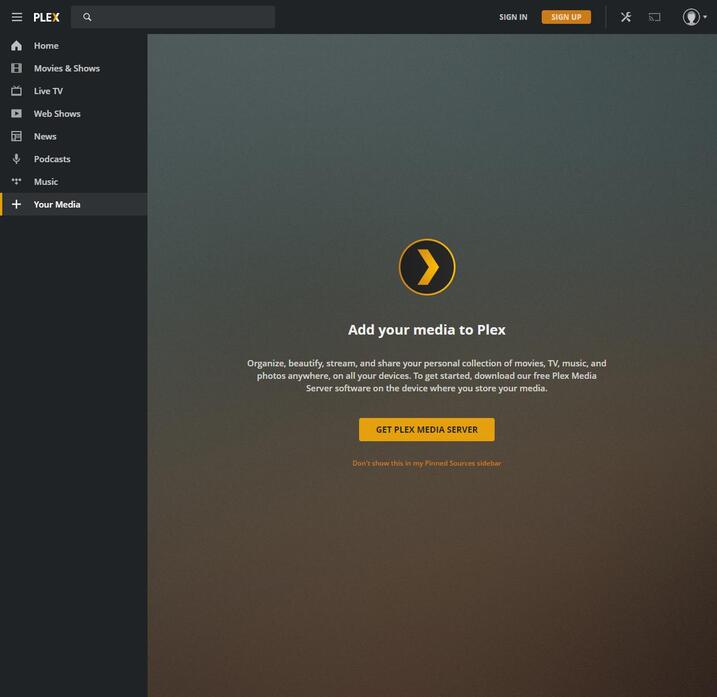Click the Plex logo
This screenshot has height=697, width=717.
click(46, 17)
